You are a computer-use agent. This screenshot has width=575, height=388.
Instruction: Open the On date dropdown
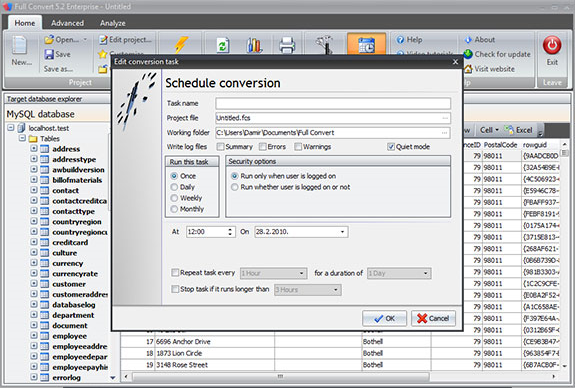click(x=342, y=232)
